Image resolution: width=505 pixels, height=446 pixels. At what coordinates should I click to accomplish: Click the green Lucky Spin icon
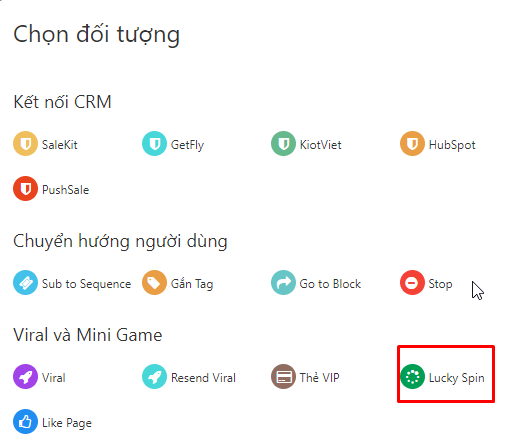(412, 377)
